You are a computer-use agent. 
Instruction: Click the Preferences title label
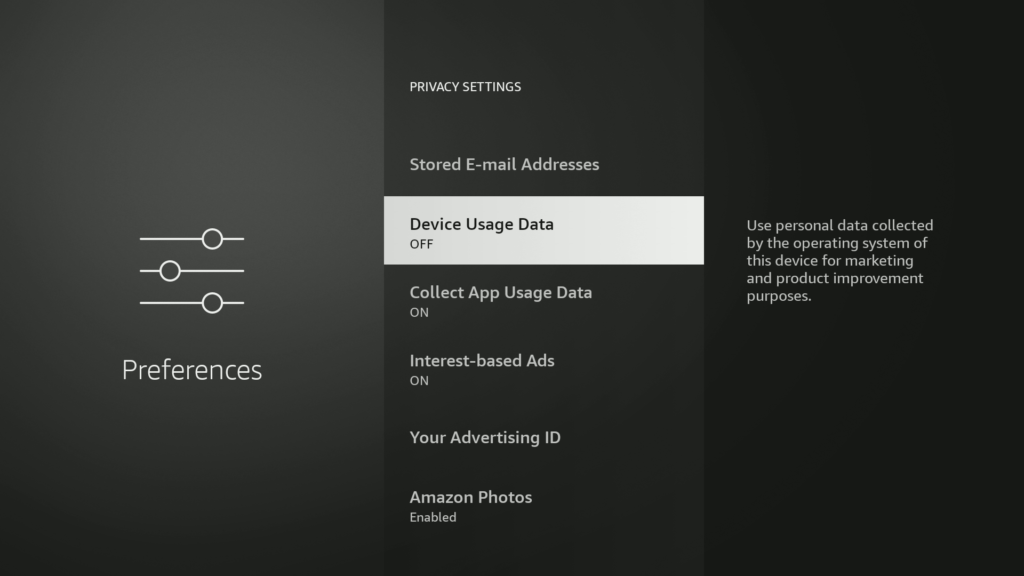click(x=192, y=370)
